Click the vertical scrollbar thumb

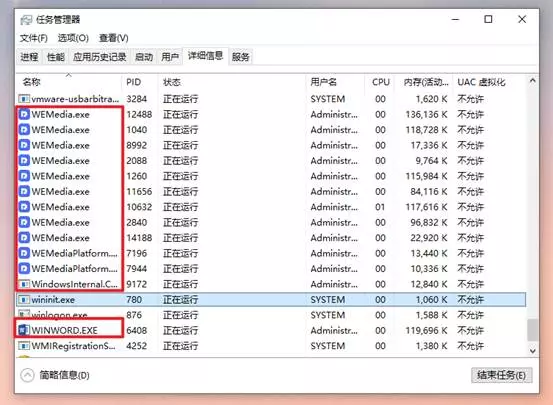click(533, 330)
